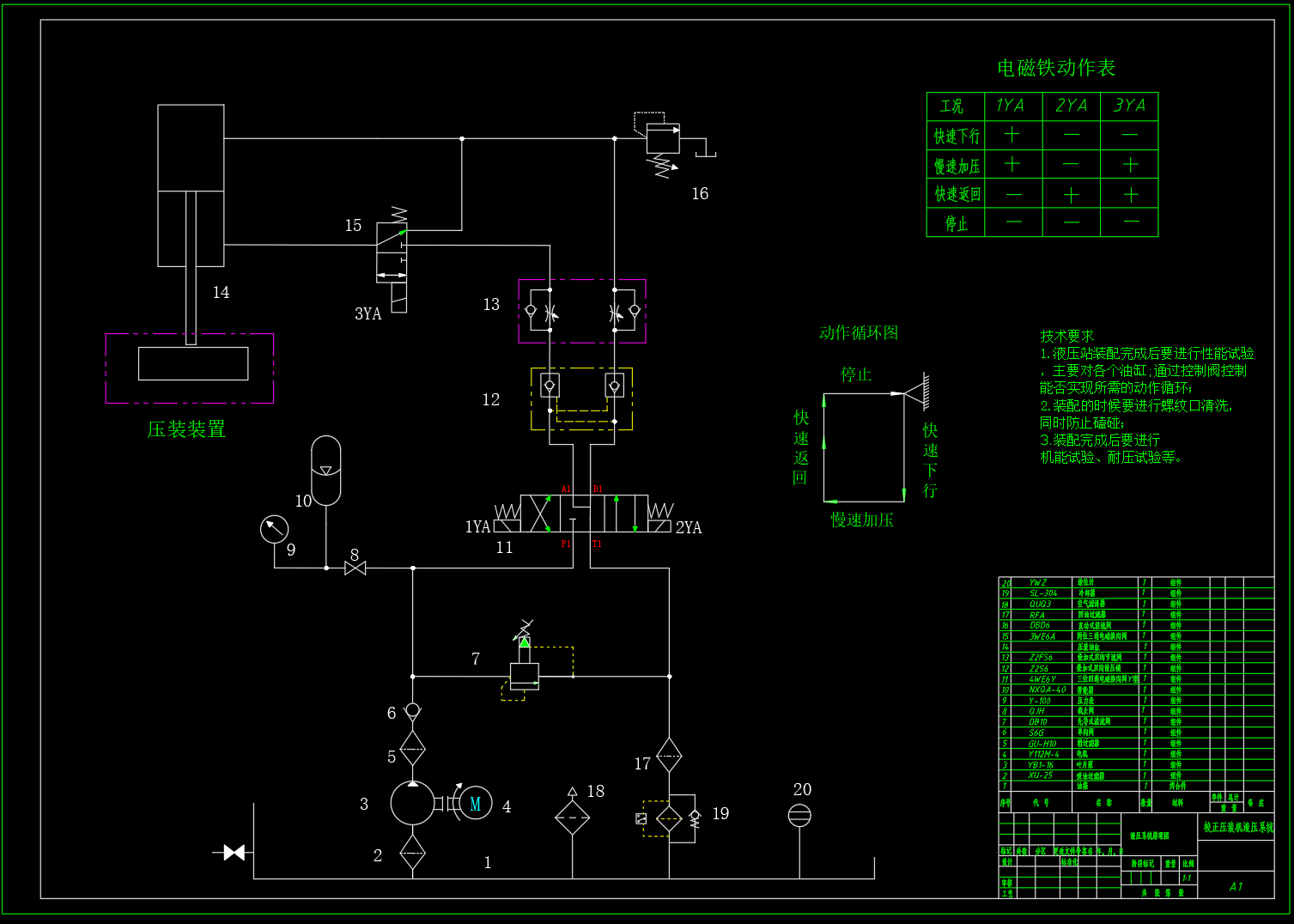Select the throttle valve block numbered 13

(582, 311)
